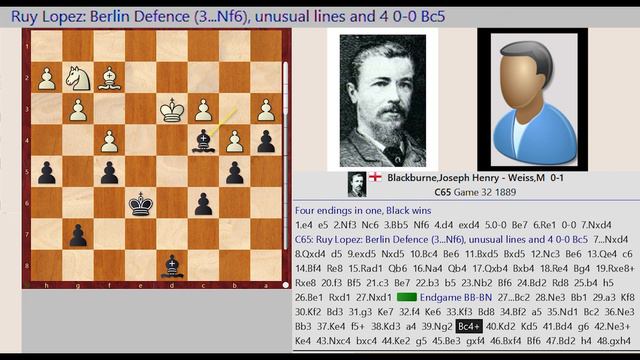Viewport: 640px width, 360px height.
Task: Go to move 19.Rxe8+
Action: pos(615,269)
